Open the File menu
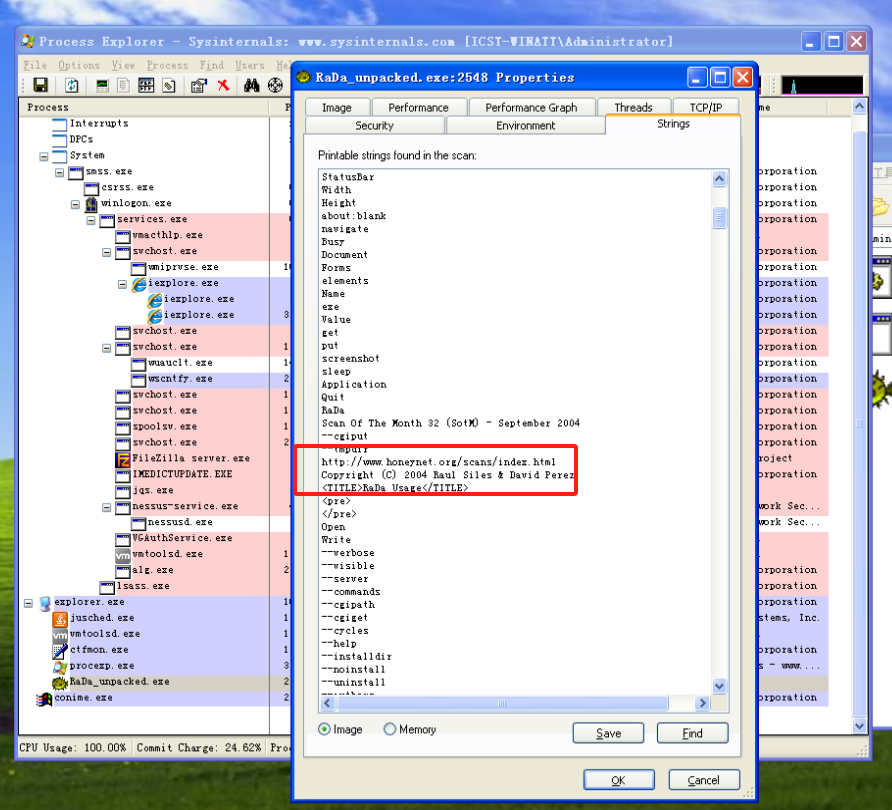This screenshot has width=892, height=810. coord(35,65)
